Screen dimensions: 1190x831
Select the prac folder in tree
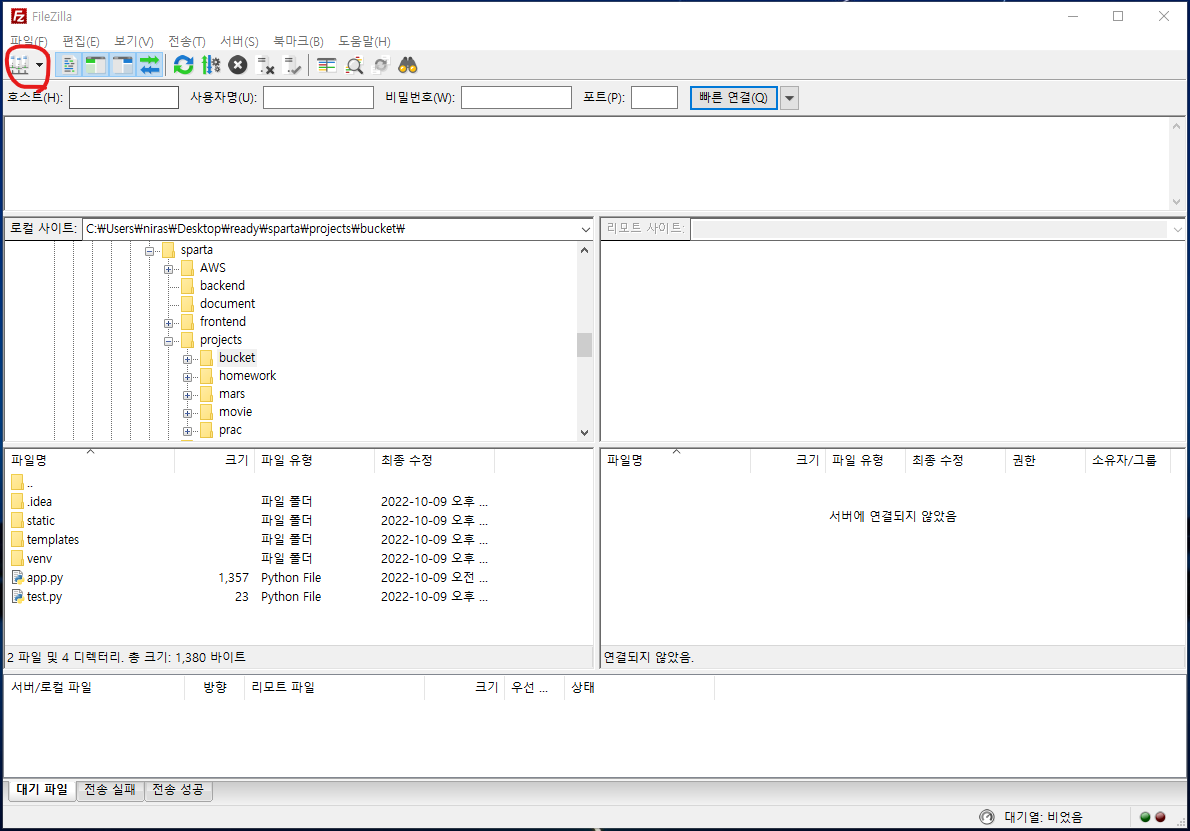tap(230, 430)
